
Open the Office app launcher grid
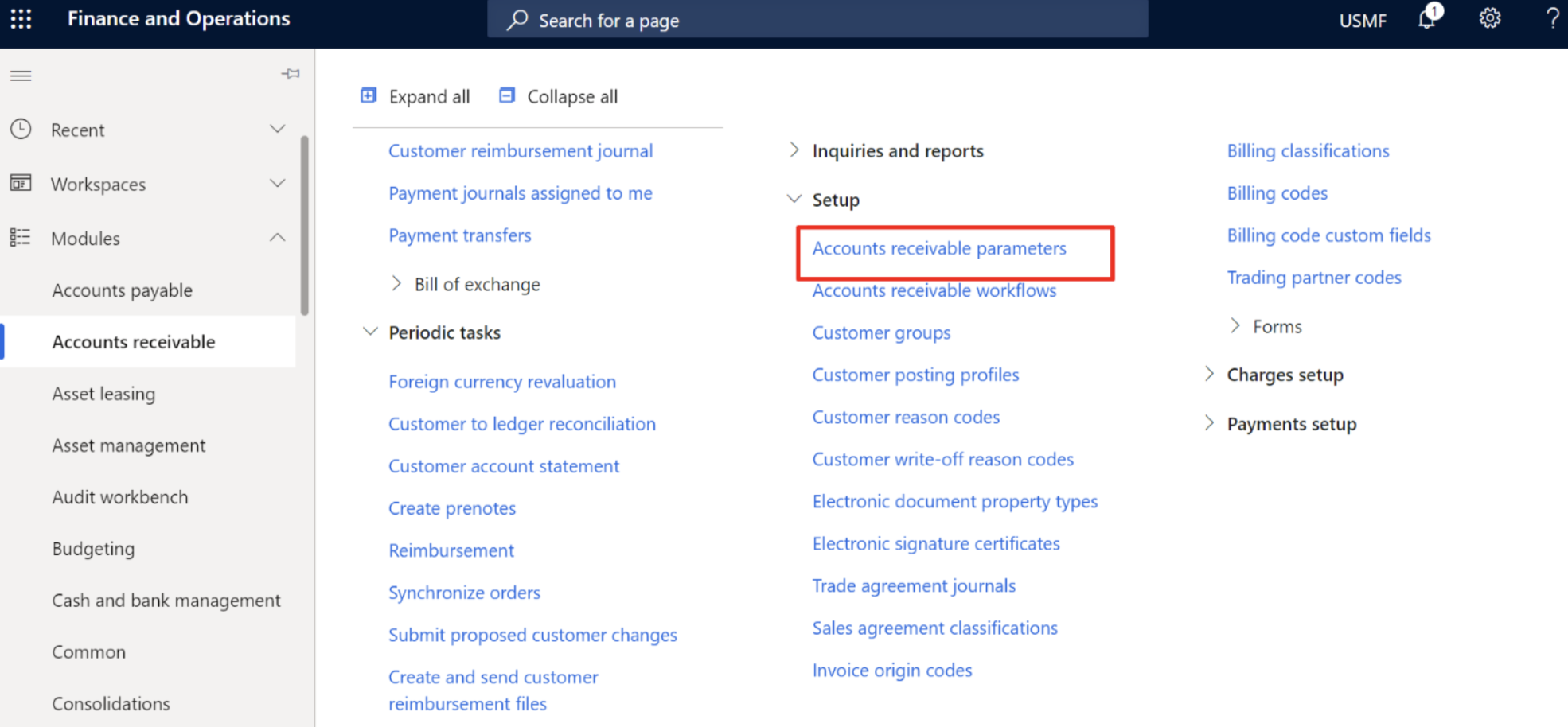point(20,19)
